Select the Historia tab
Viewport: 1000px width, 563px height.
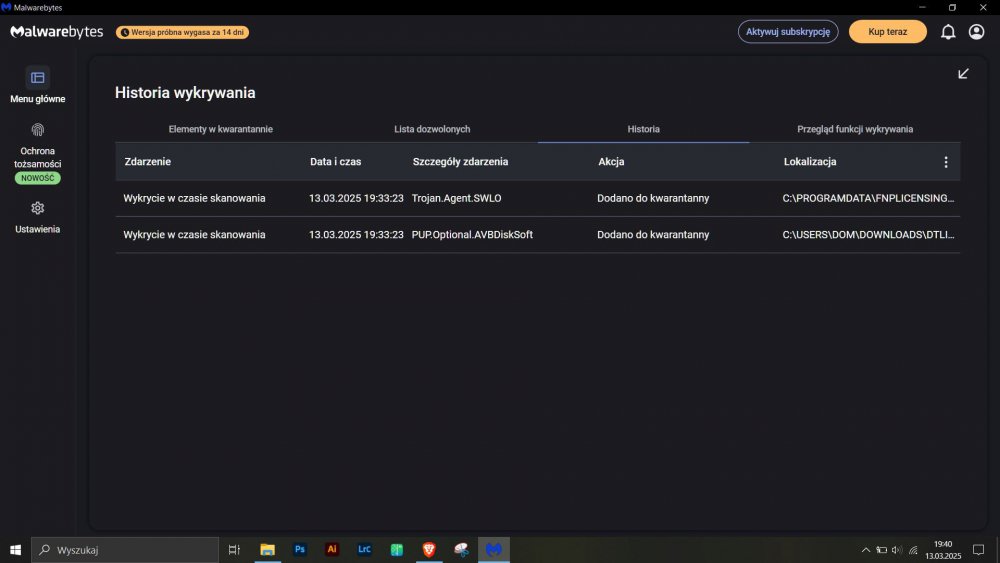point(643,129)
